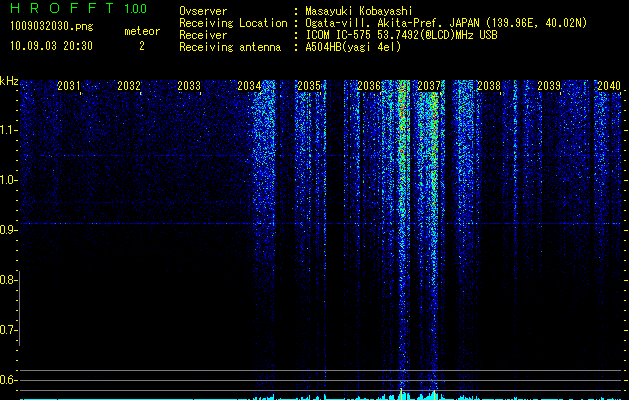Click the Receiving antenna label
Image resolution: width=629 pixels, height=400 pixels.
[230, 47]
